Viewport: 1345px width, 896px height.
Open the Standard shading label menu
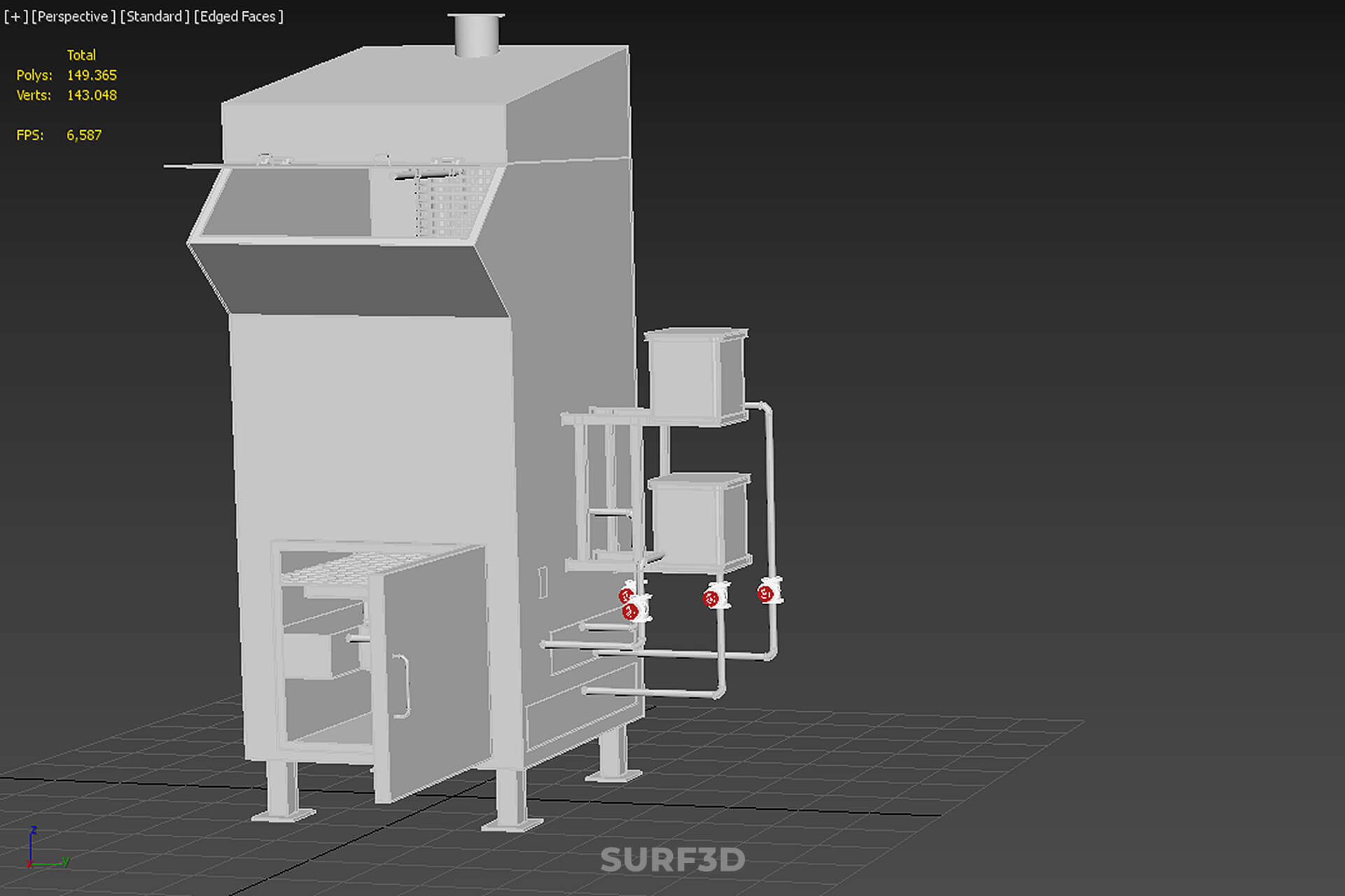click(154, 16)
